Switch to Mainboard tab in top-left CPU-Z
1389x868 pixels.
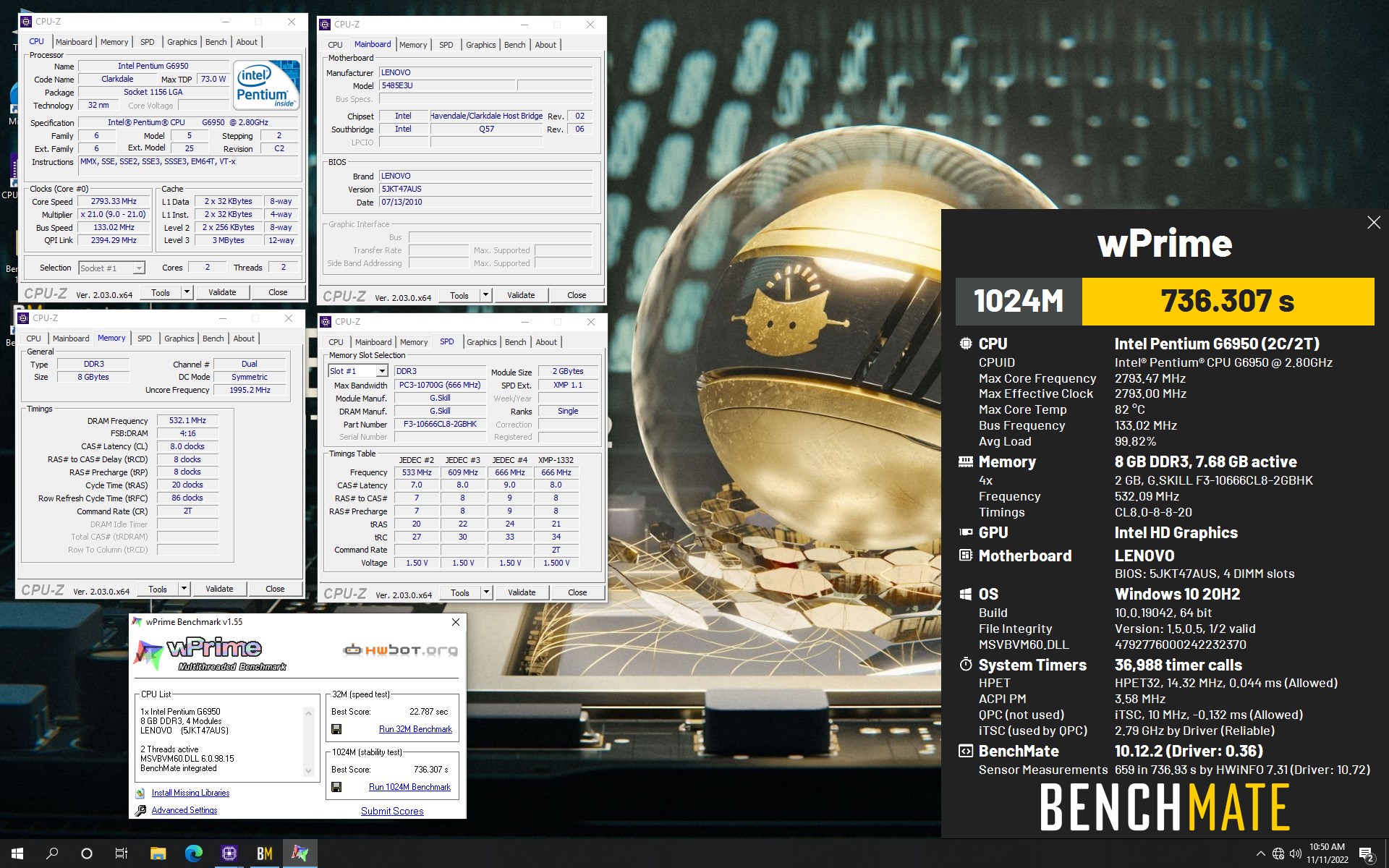pyautogui.click(x=74, y=42)
